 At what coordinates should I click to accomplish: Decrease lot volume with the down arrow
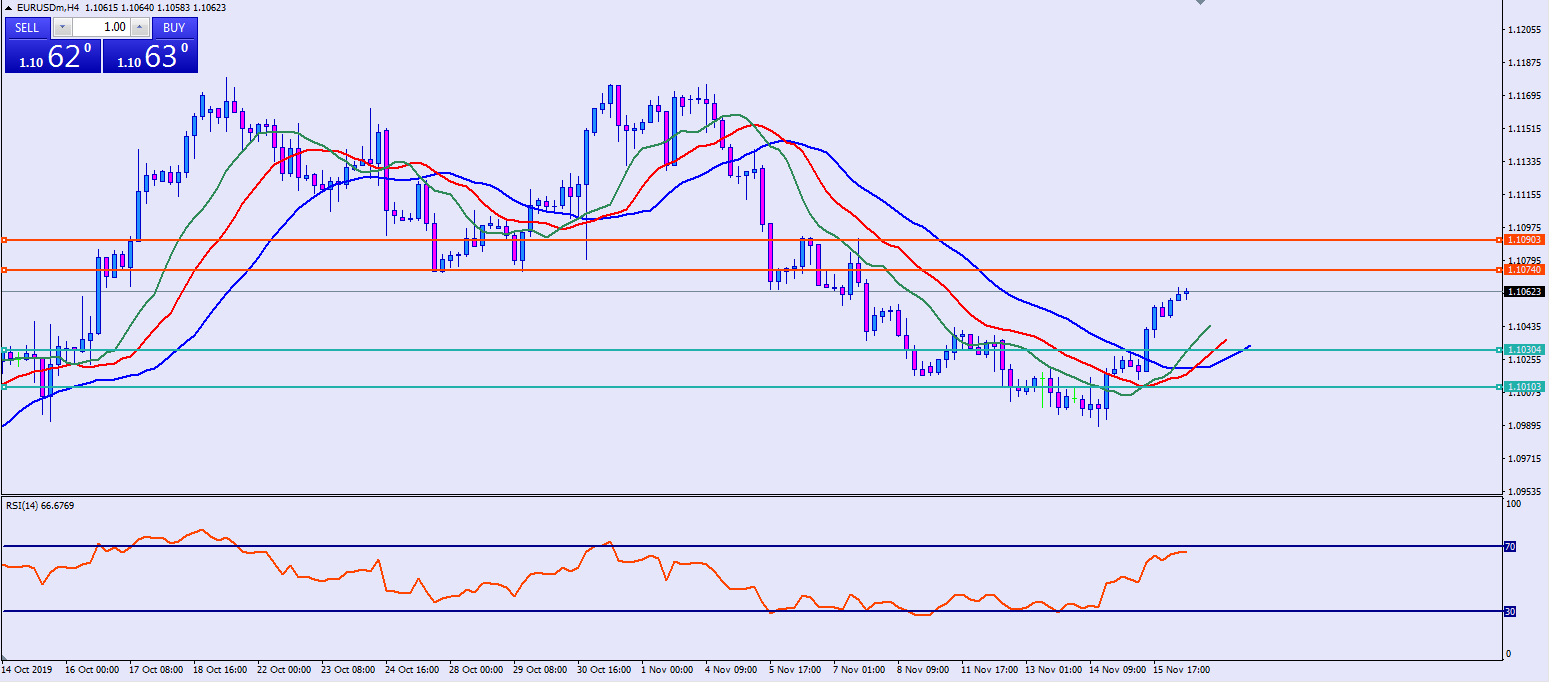tap(63, 28)
